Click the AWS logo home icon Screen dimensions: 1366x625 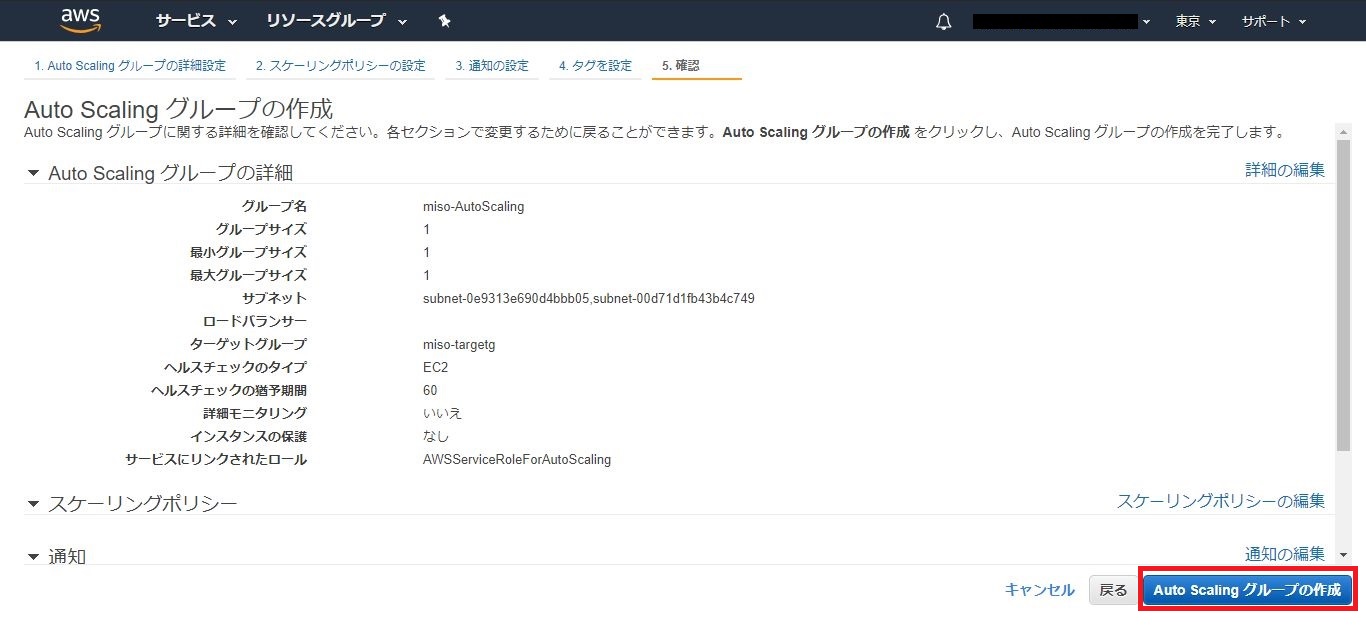click(80, 20)
